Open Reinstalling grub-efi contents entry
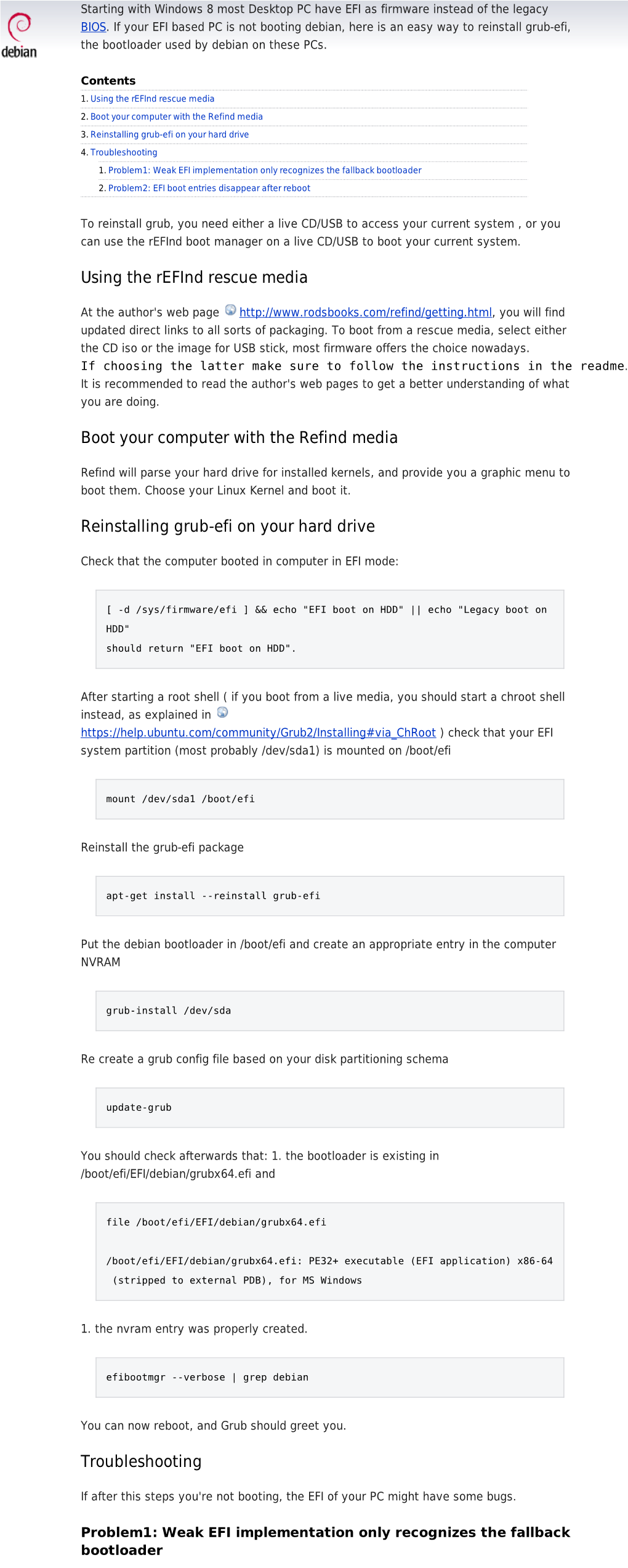628x1568 pixels. (169, 134)
